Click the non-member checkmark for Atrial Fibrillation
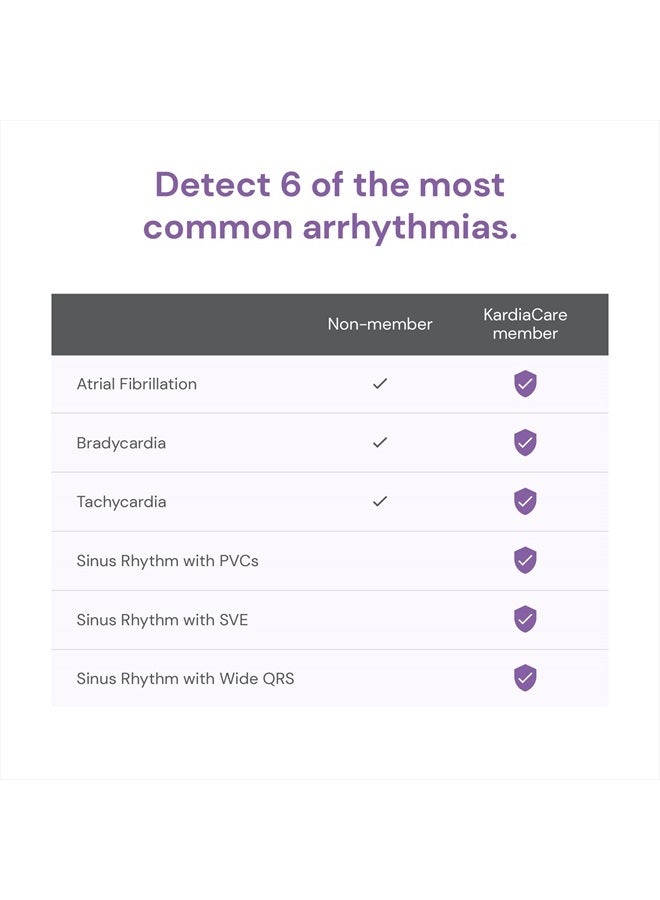Screen dimensions: 660x900 [x=380, y=383]
